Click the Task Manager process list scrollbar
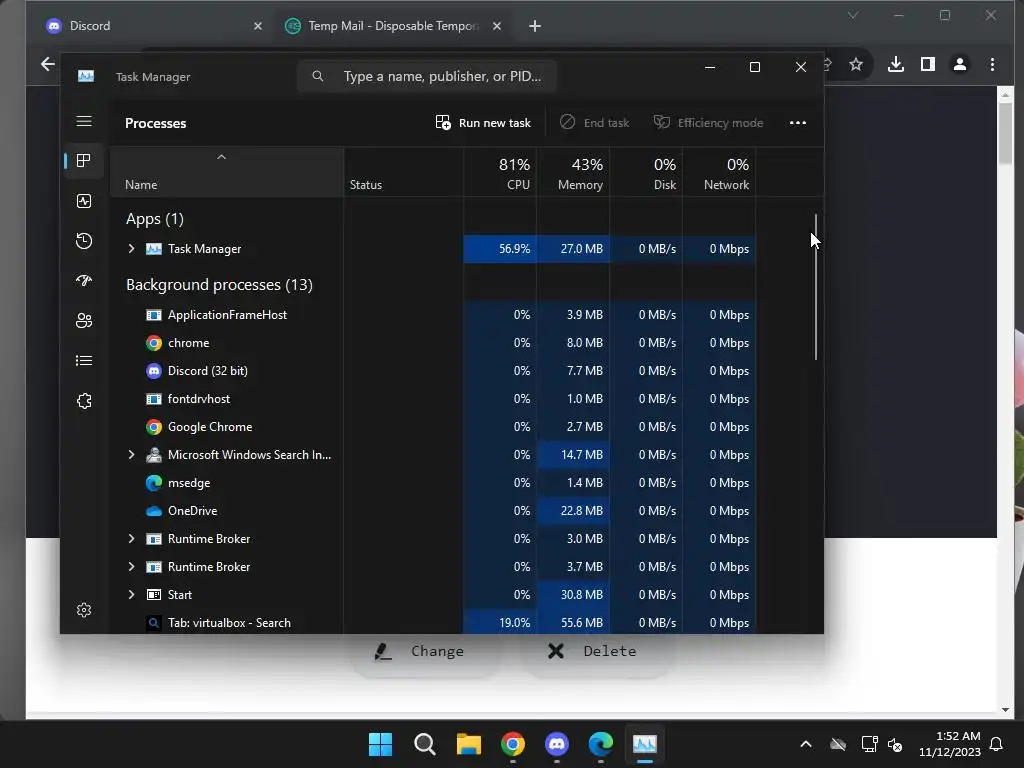Screen dimensions: 1024x768 point(816,287)
